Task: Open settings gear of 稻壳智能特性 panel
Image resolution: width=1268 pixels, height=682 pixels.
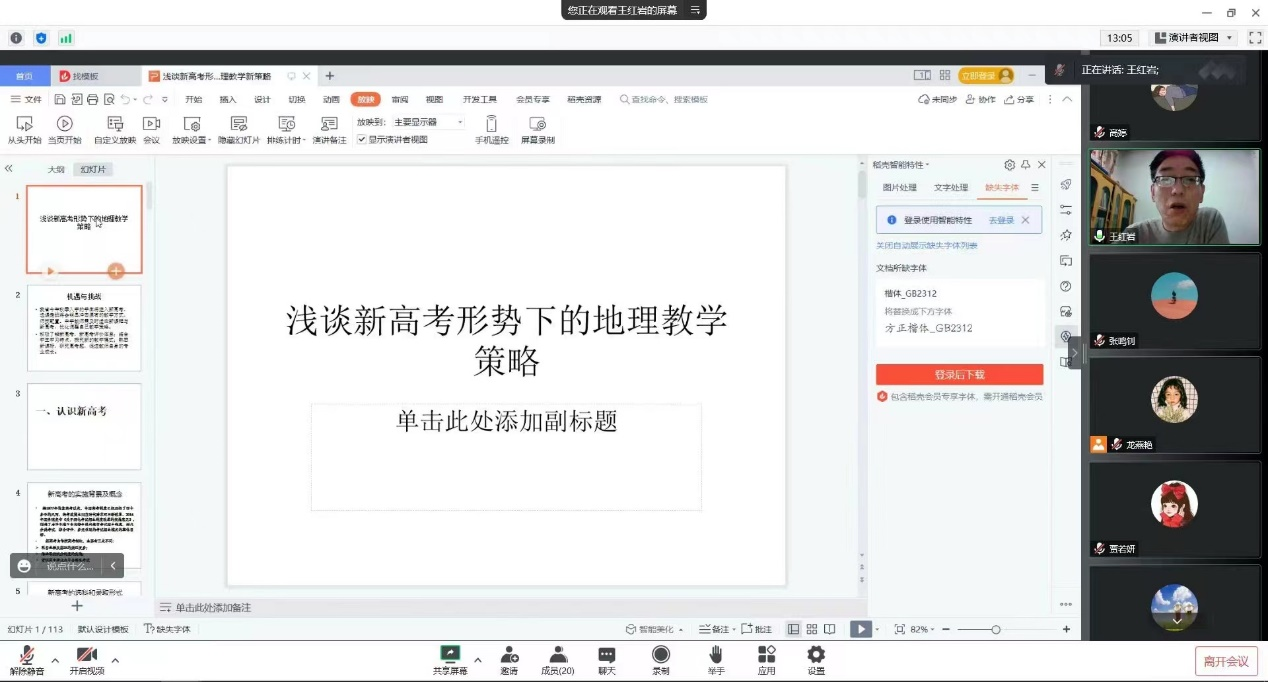Action: 1009,165
